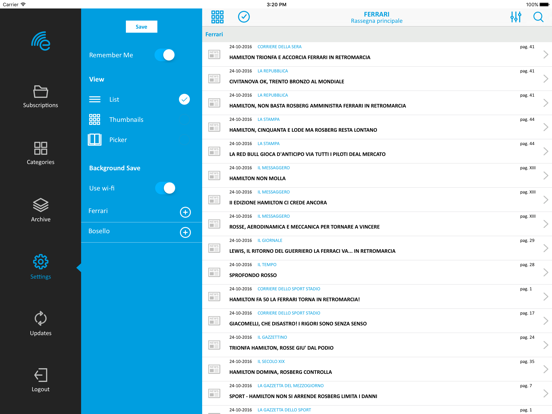The width and height of the screenshot is (552, 414).
Task: Open the search magnifier
Action: (x=538, y=17)
